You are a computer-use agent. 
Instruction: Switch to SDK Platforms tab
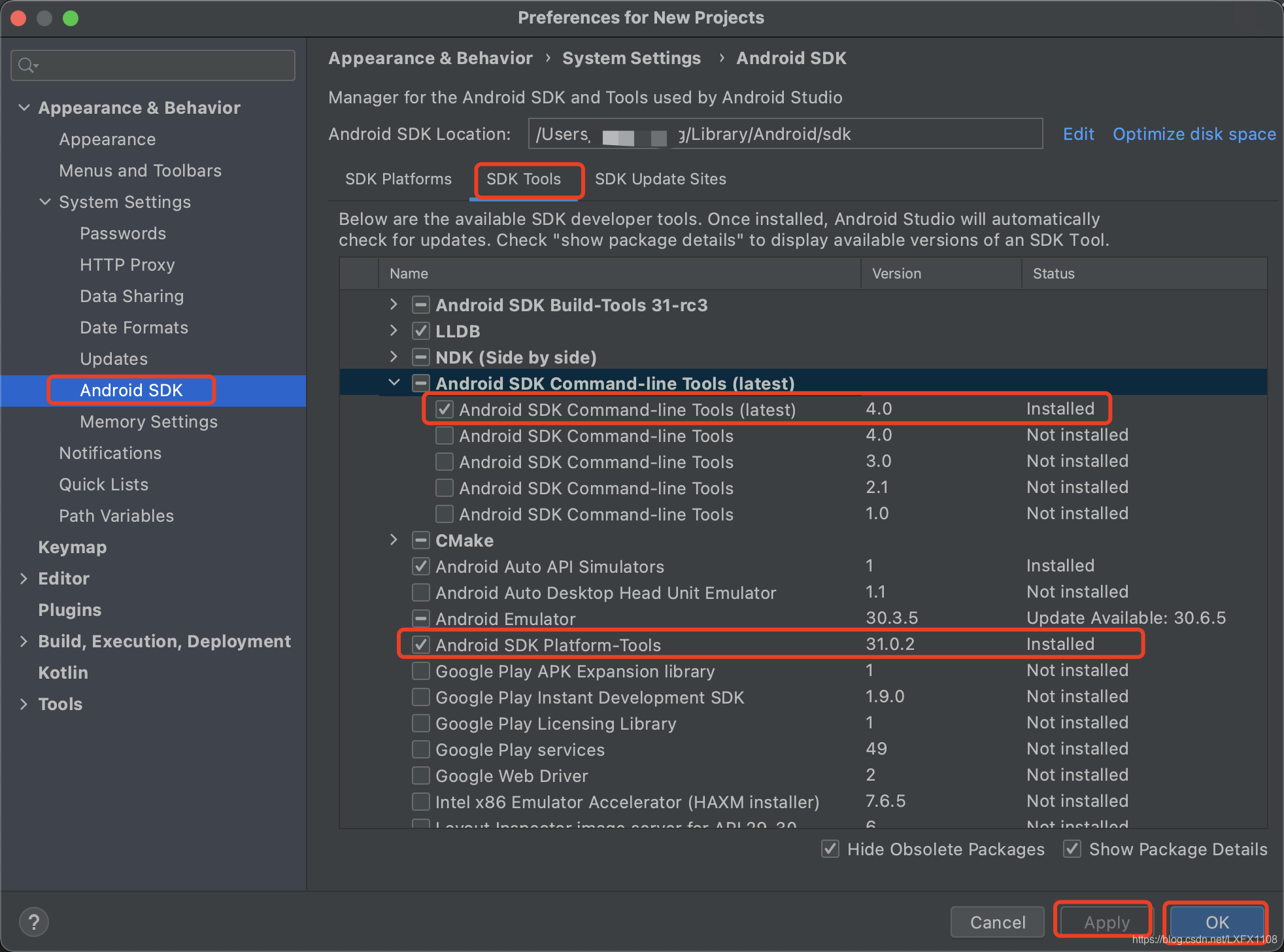tap(398, 179)
